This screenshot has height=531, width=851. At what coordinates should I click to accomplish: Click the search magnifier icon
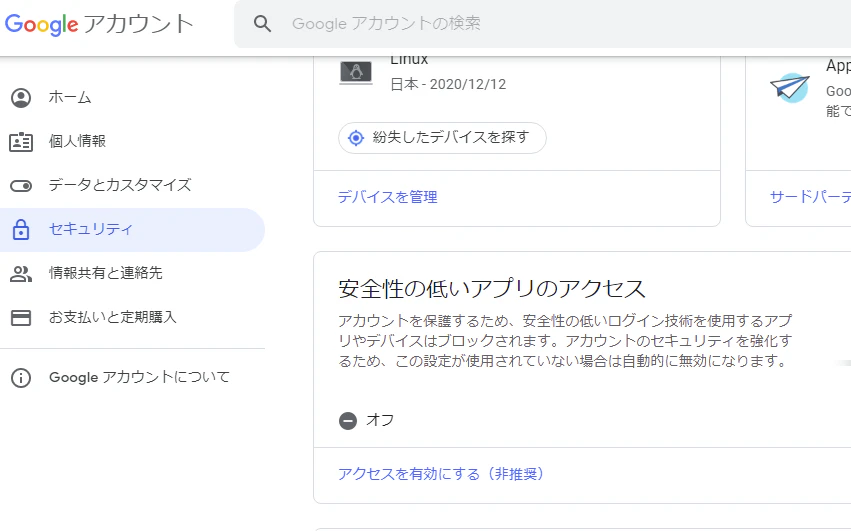(x=262, y=23)
